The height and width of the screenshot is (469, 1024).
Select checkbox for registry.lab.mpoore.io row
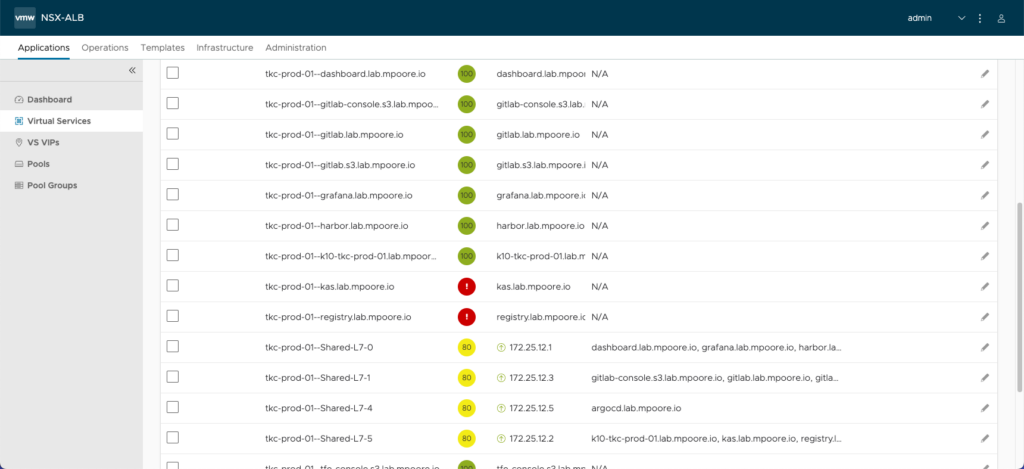coord(172,316)
